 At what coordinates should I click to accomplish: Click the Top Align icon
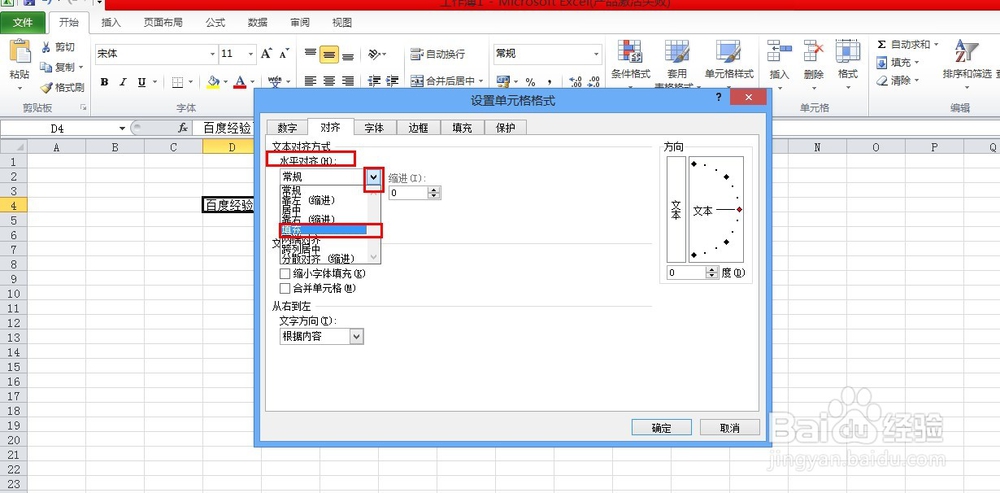(311, 54)
